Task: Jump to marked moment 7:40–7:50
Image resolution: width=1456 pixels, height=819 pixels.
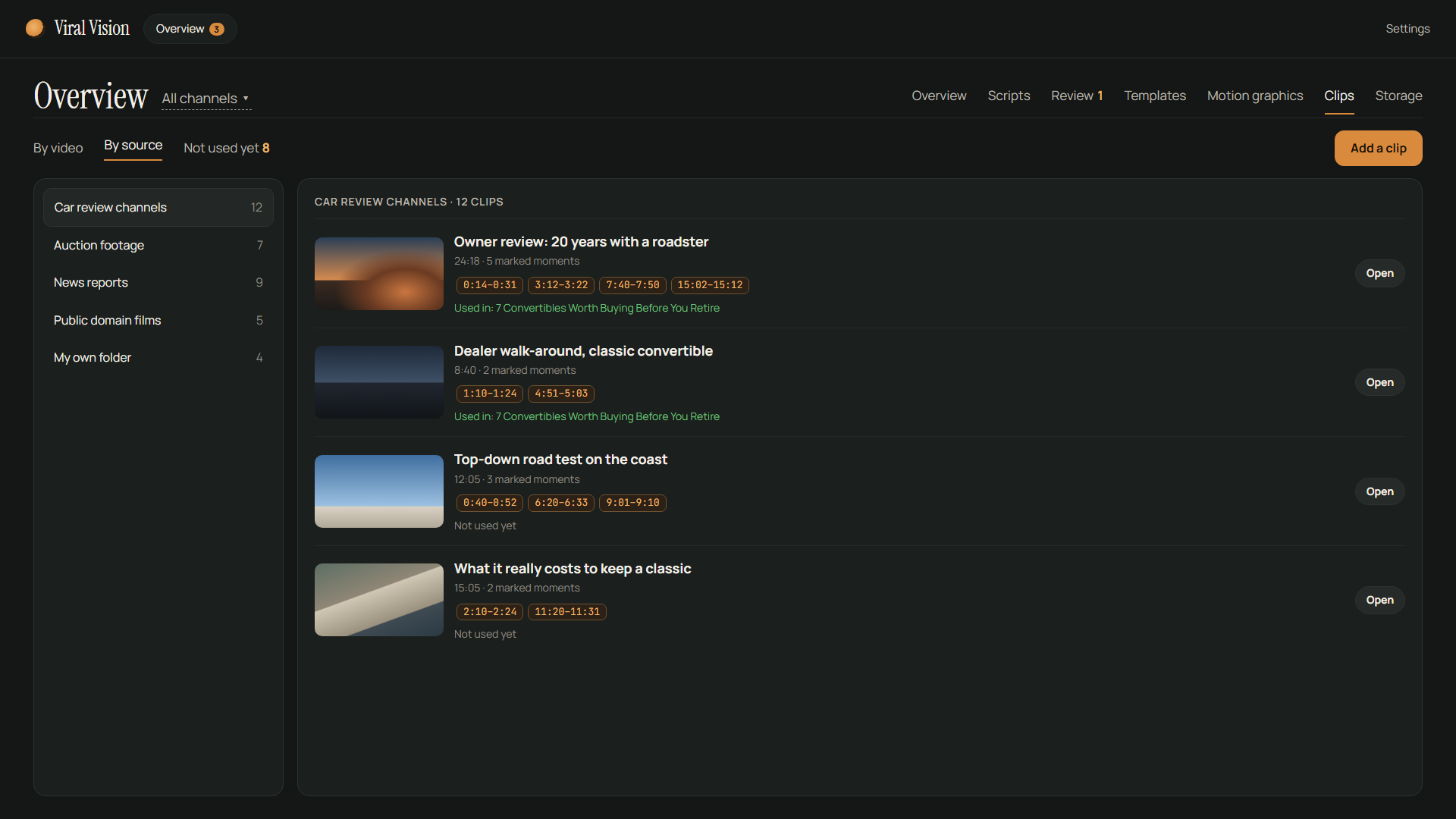Action: tap(632, 285)
